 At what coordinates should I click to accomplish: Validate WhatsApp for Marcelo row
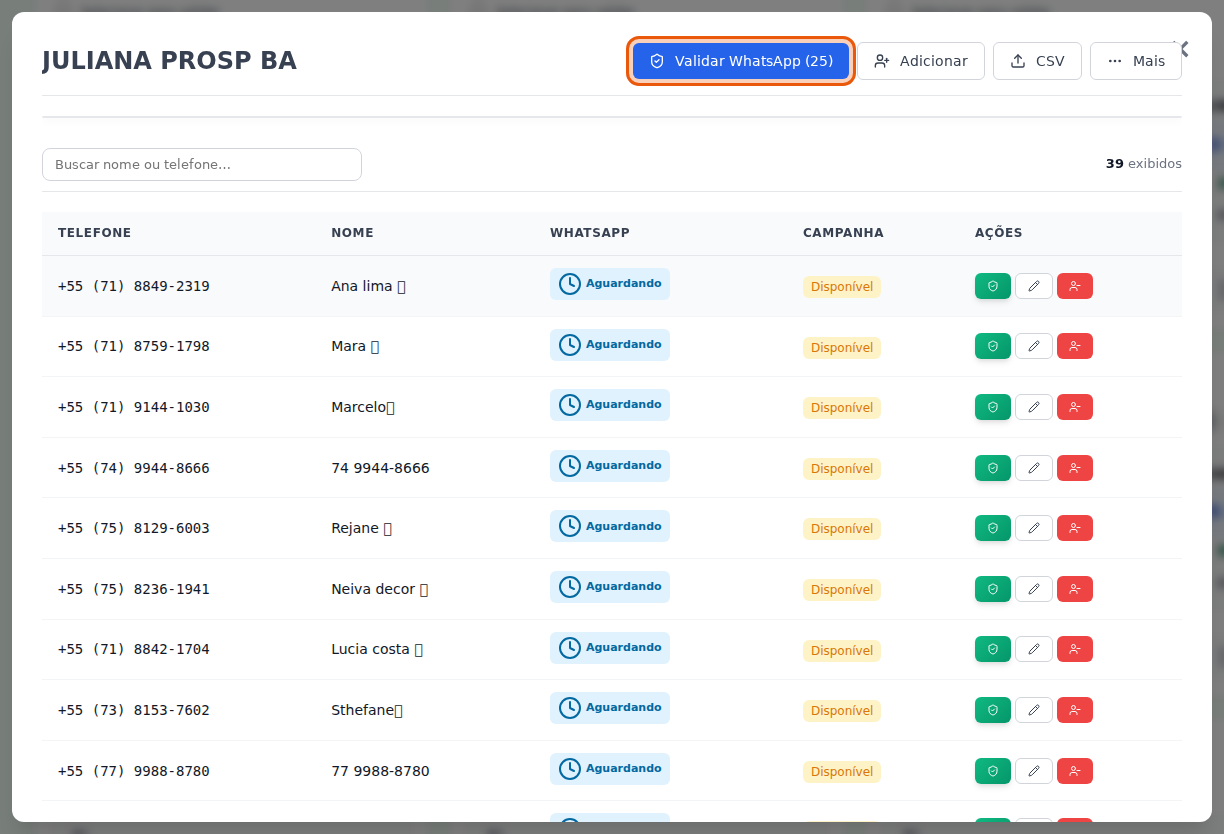click(993, 407)
